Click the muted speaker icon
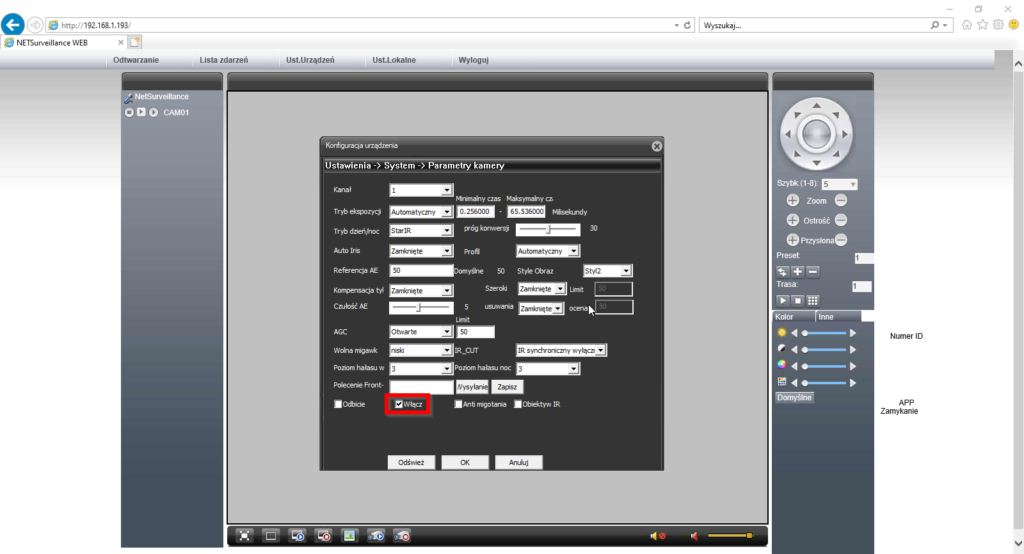The width and height of the screenshot is (1024, 554). point(657,536)
